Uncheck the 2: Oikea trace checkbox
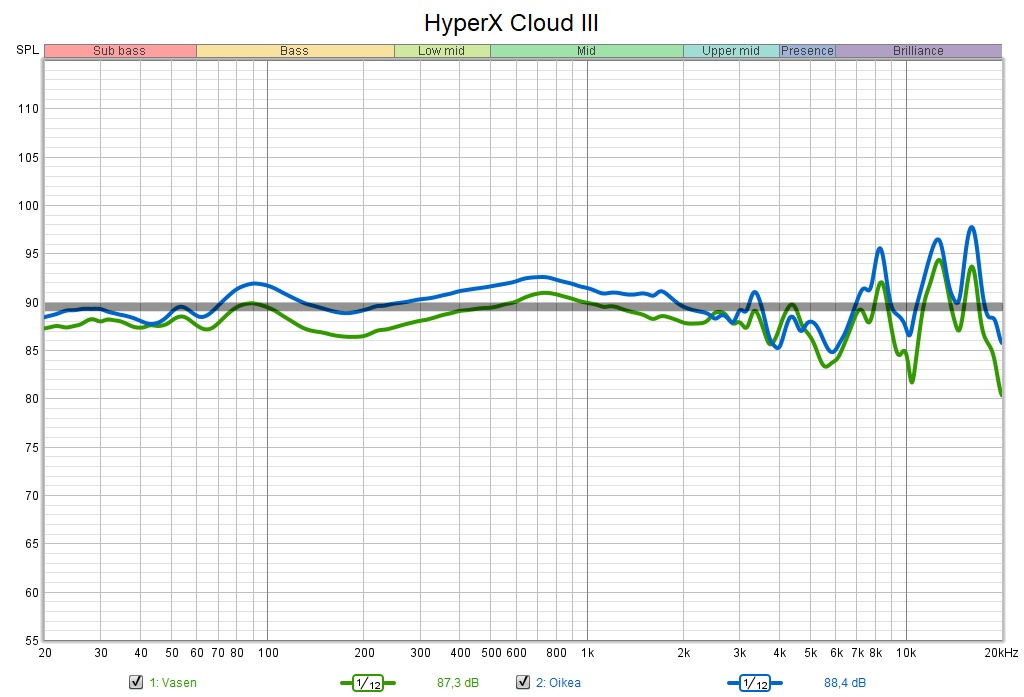The image size is (1024, 697). click(x=522, y=682)
